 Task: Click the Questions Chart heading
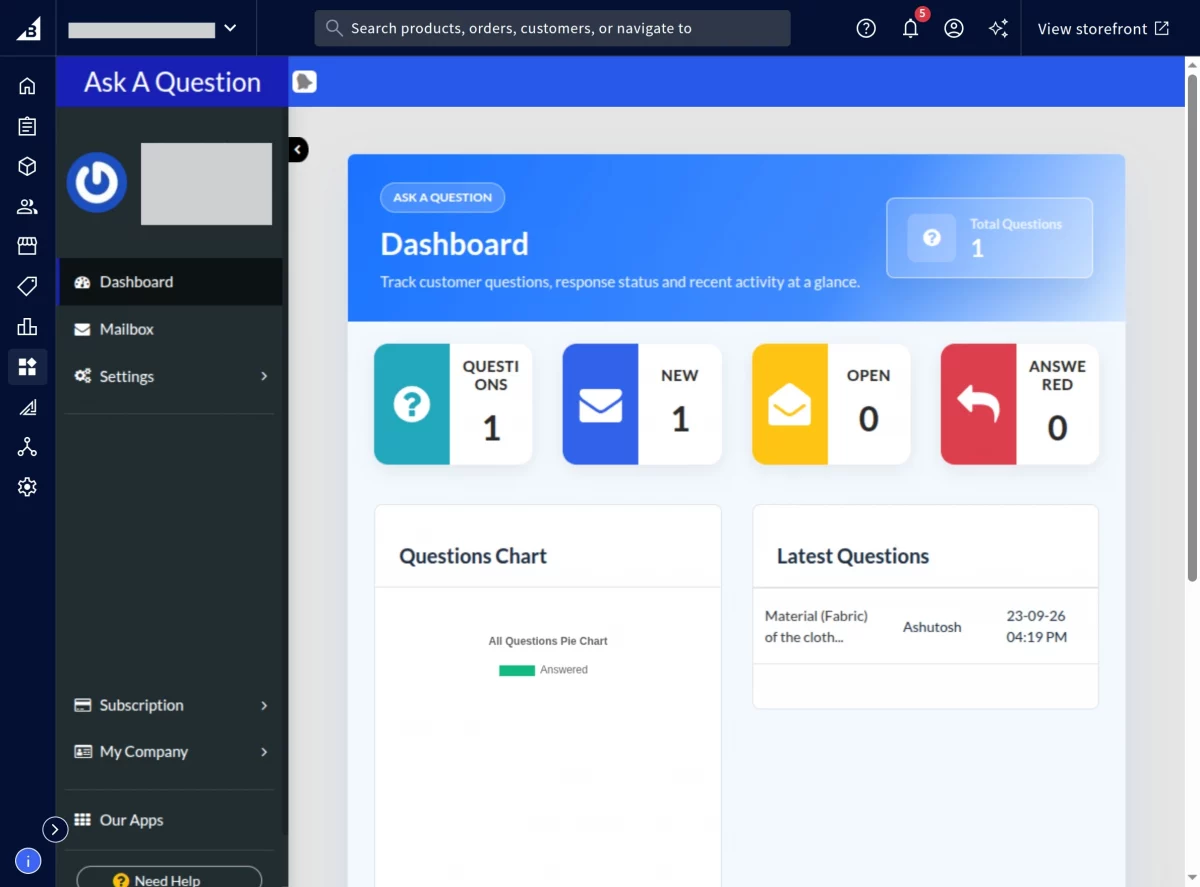point(473,556)
